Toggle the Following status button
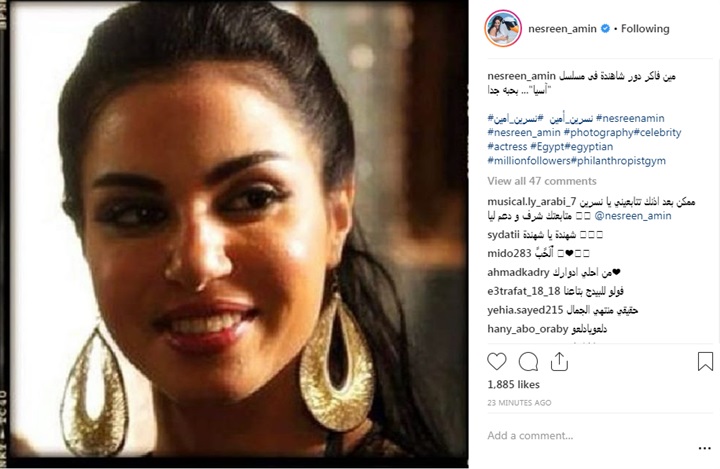This screenshot has height=469, width=720. click(x=645, y=28)
